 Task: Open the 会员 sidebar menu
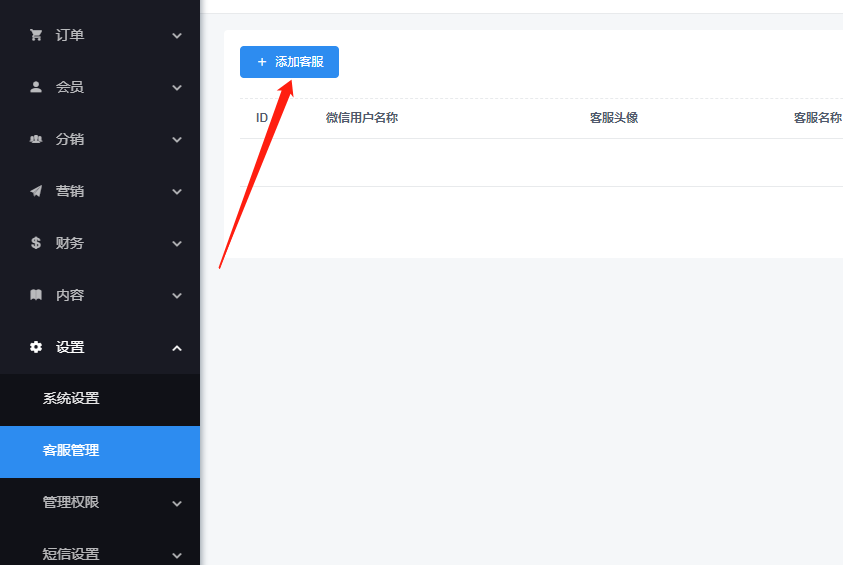click(100, 87)
